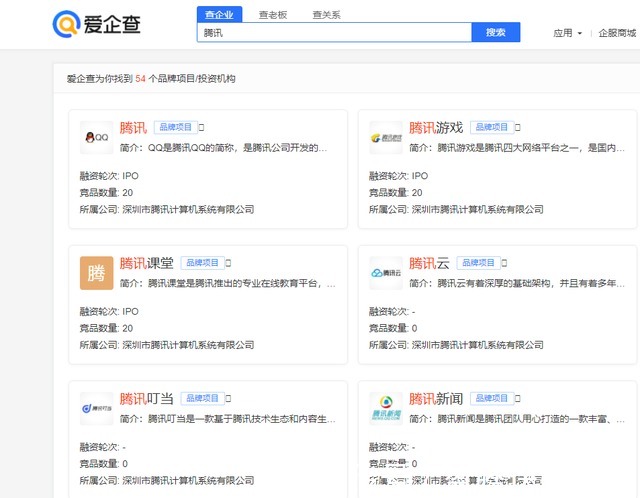Open the 腾讯云 brand title link
The height and width of the screenshot is (498, 640).
click(x=429, y=263)
